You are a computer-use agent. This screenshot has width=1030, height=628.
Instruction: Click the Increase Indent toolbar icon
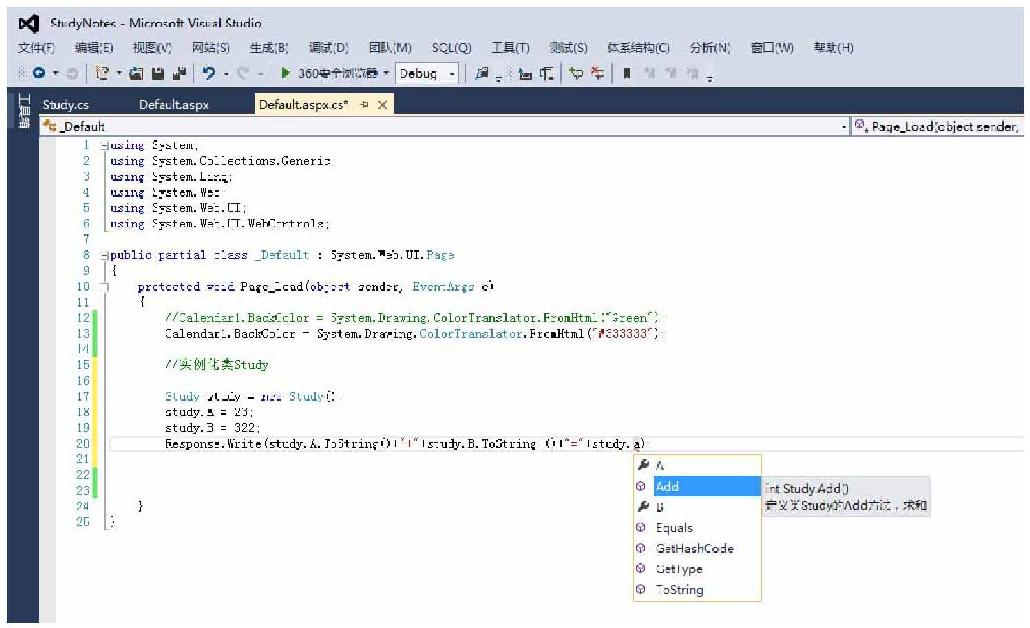[x=547, y=74]
